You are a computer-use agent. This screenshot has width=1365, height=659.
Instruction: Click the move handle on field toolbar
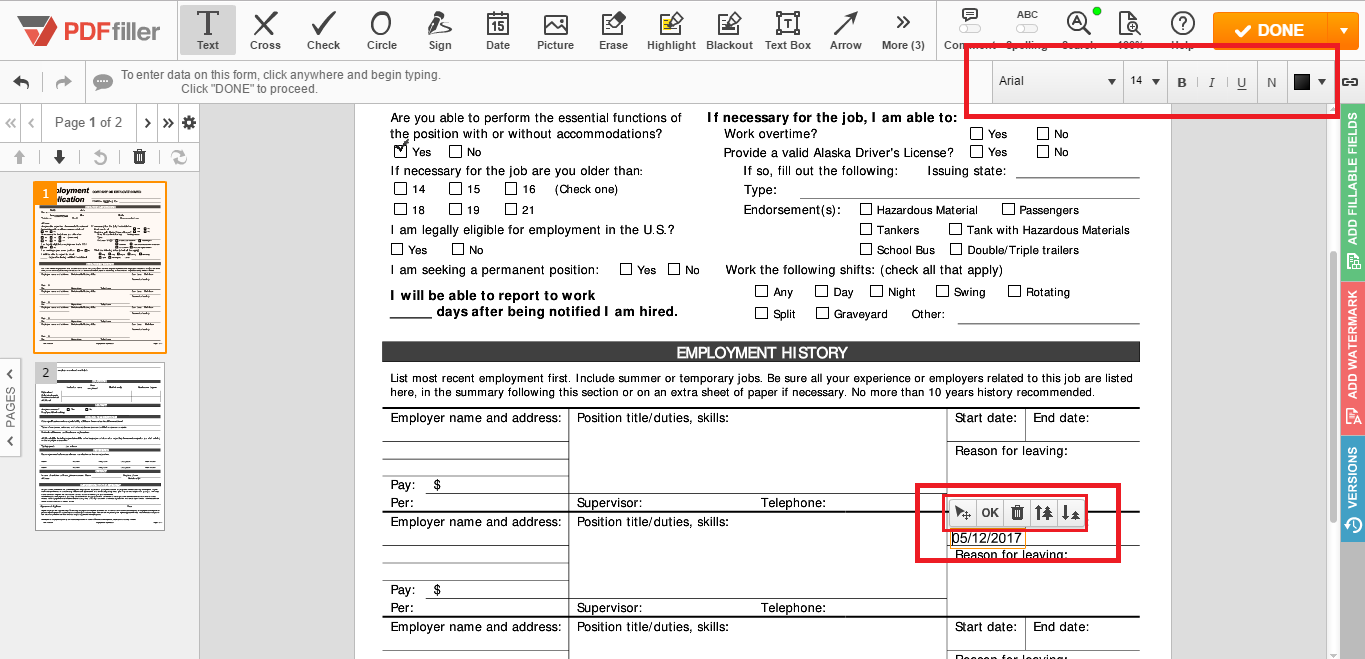961,513
